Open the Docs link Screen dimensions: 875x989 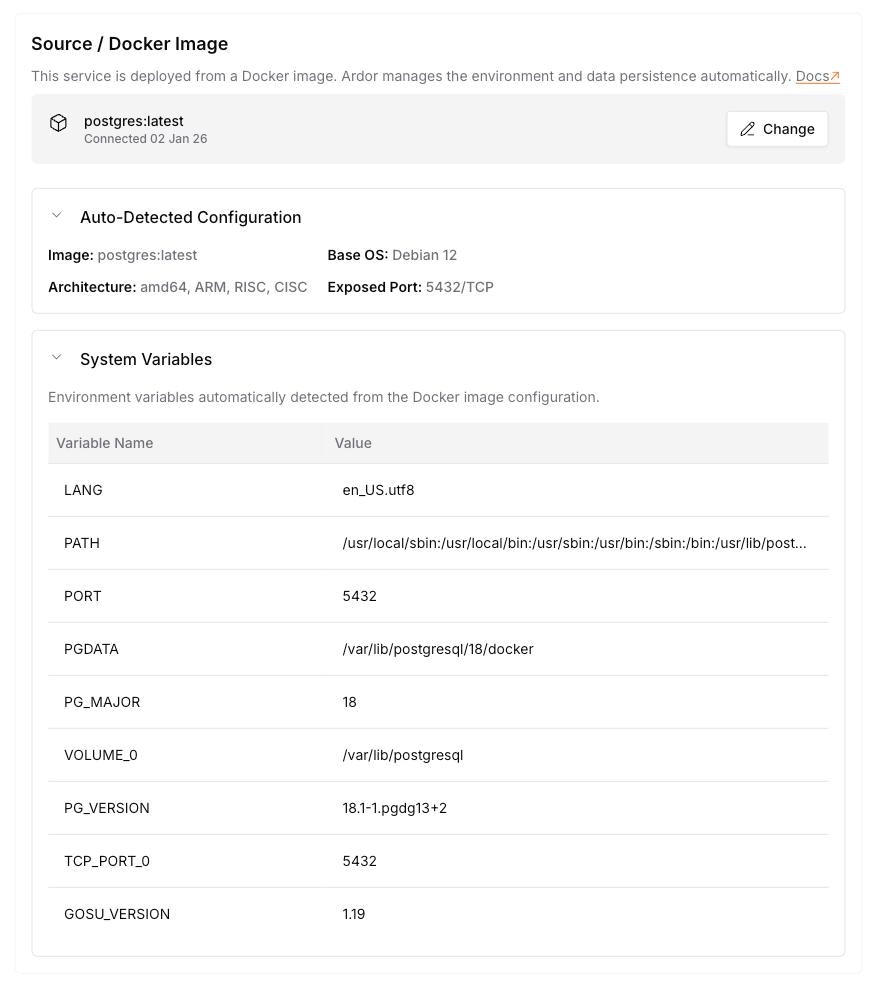pos(812,75)
